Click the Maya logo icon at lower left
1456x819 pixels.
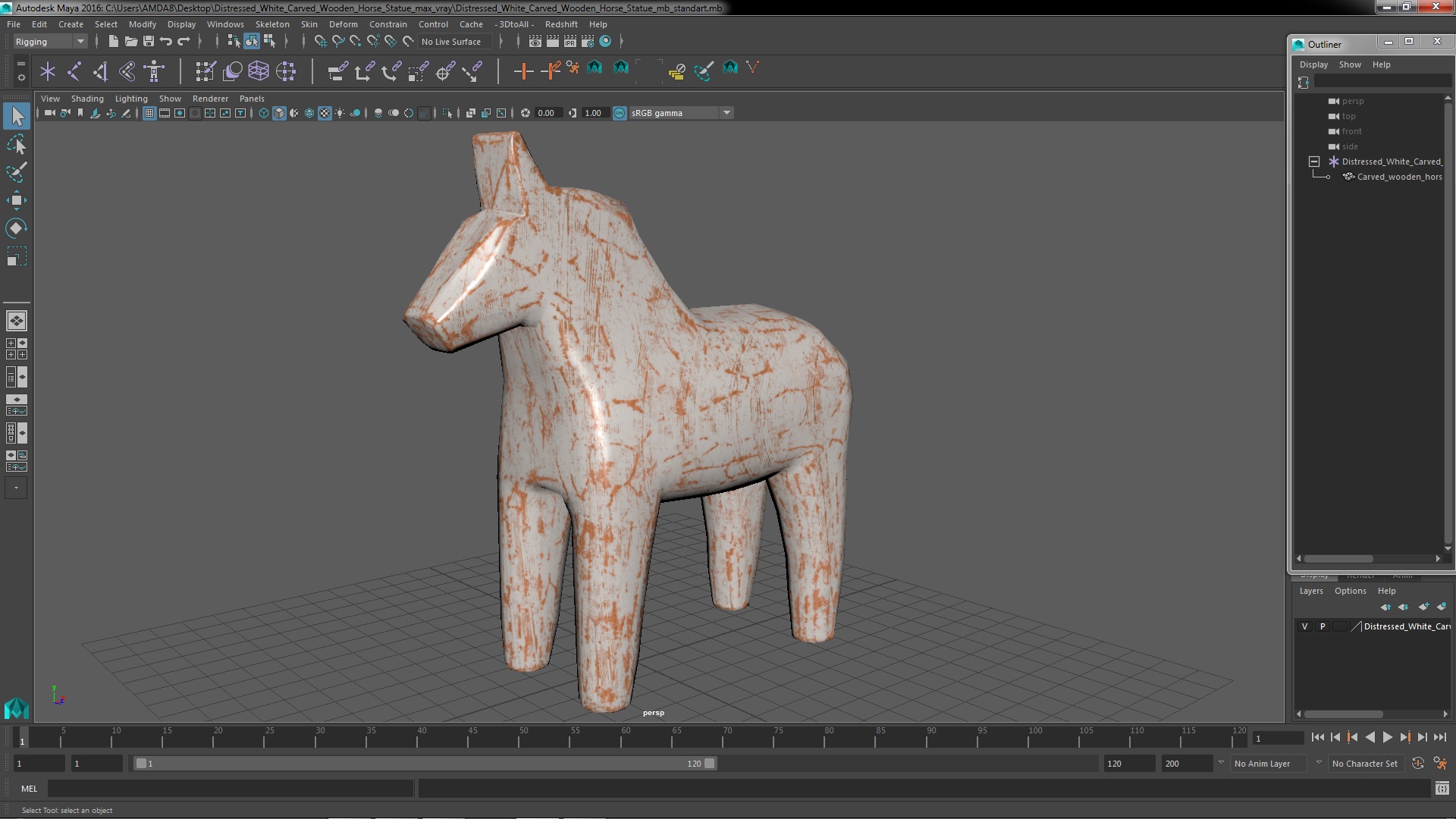pyautogui.click(x=17, y=708)
